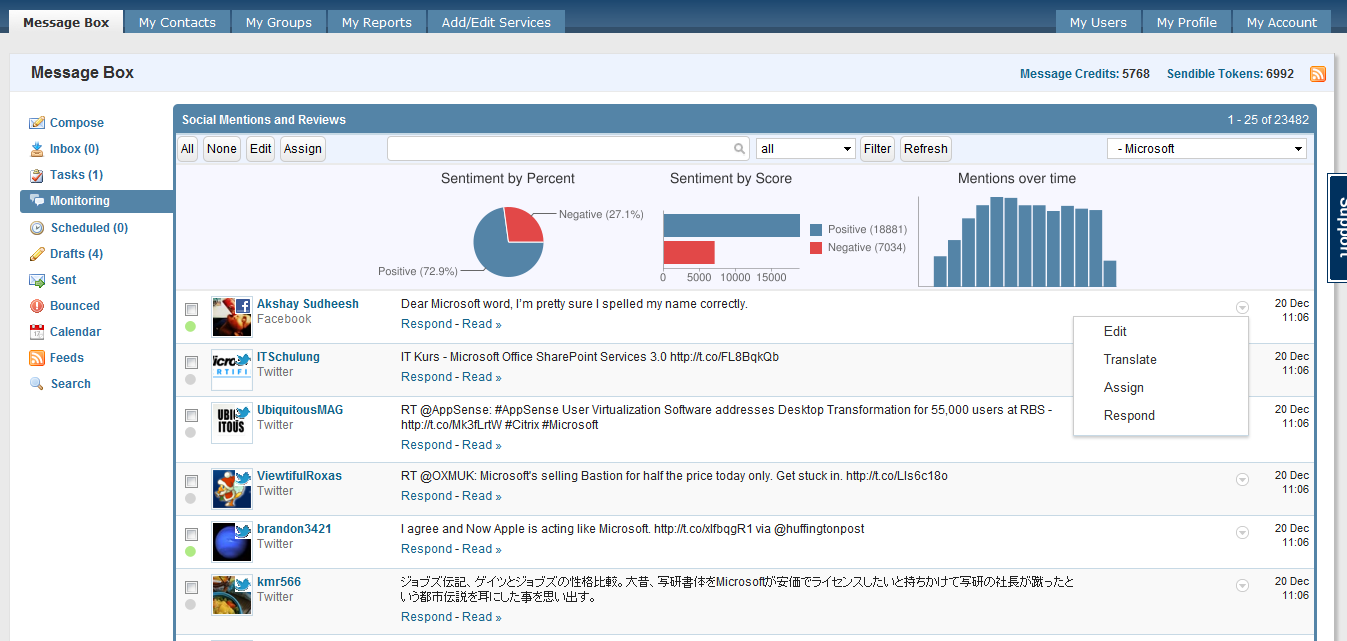Open the '- Microsoft' monitor dropdown
The height and width of the screenshot is (641, 1347).
[x=1207, y=149]
